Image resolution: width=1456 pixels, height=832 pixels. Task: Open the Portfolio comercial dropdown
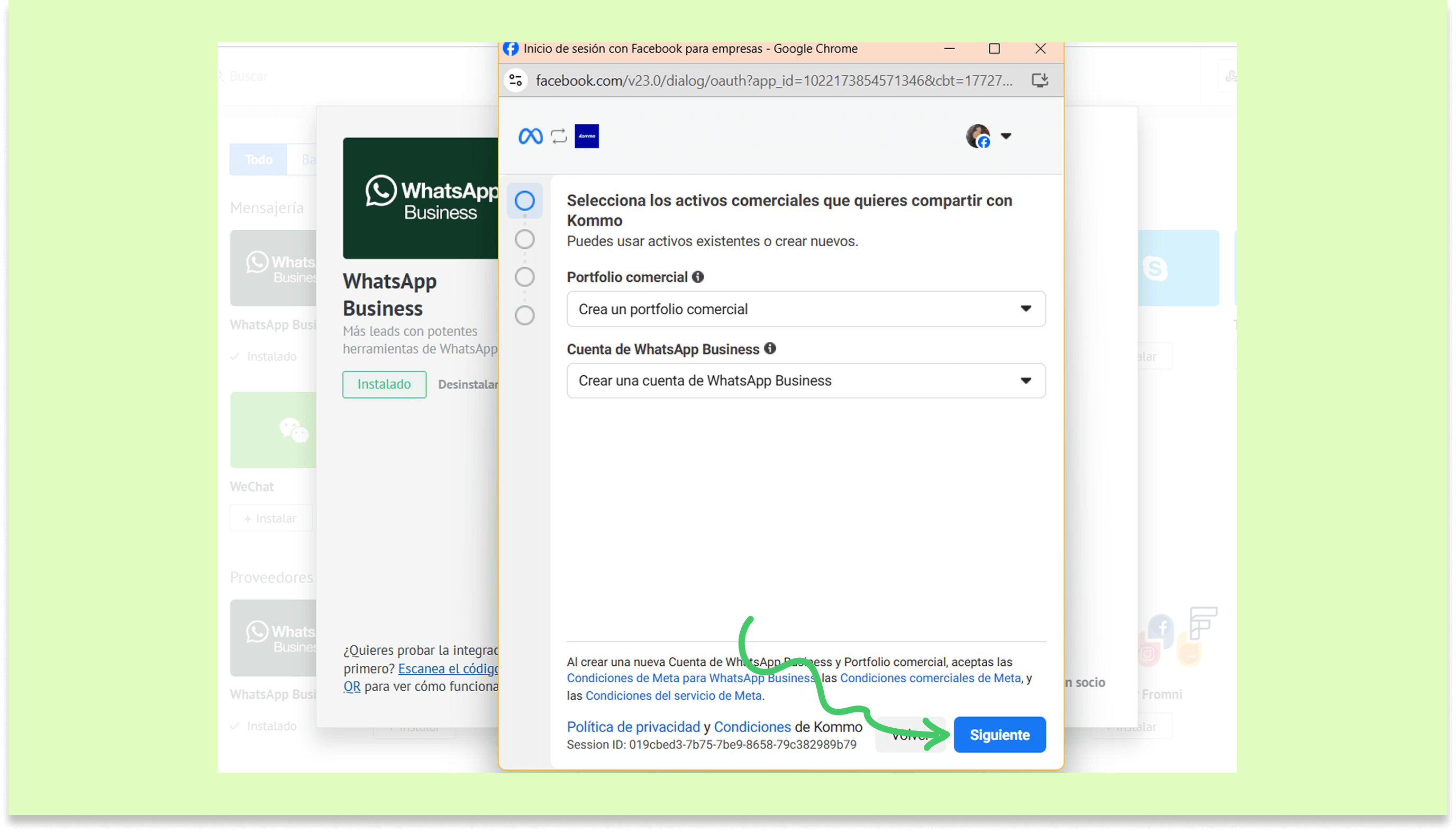tap(805, 309)
